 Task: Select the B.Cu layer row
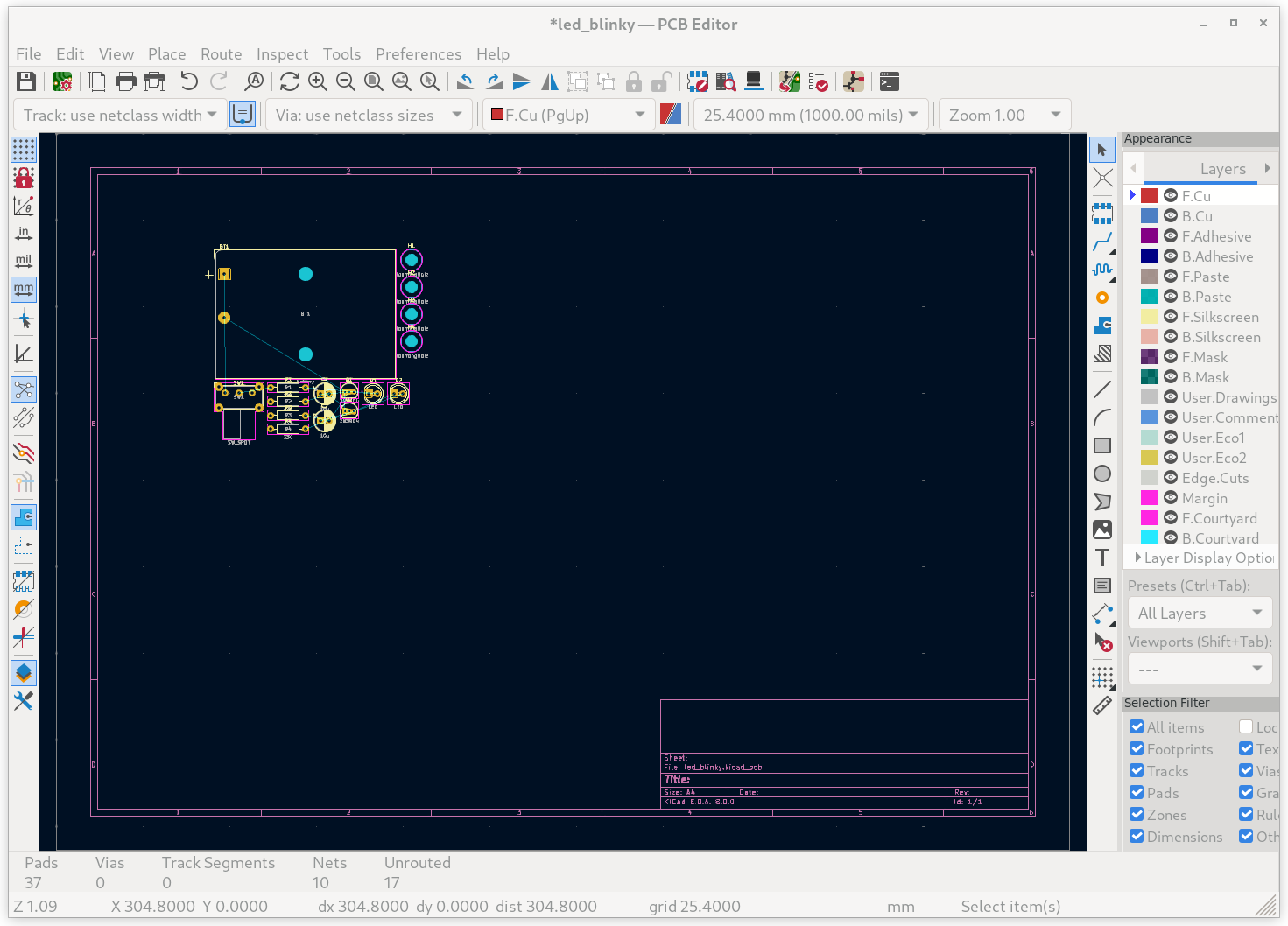1197,216
